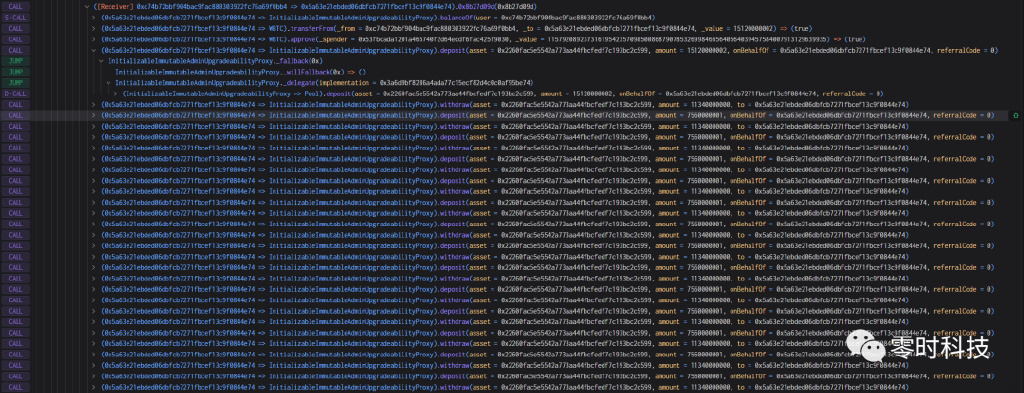Click CALL badge of the Receiver row
The height and width of the screenshot is (393, 1024).
pos(15,7)
